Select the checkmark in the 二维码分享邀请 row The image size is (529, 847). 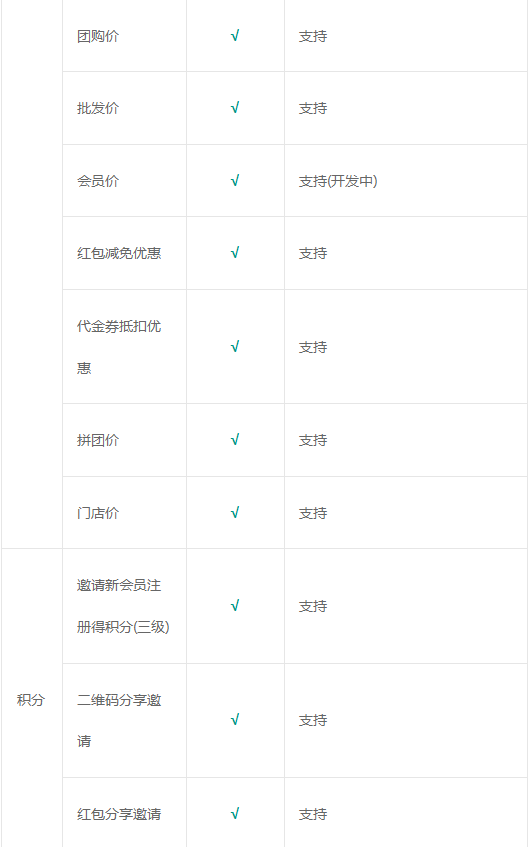tap(235, 720)
